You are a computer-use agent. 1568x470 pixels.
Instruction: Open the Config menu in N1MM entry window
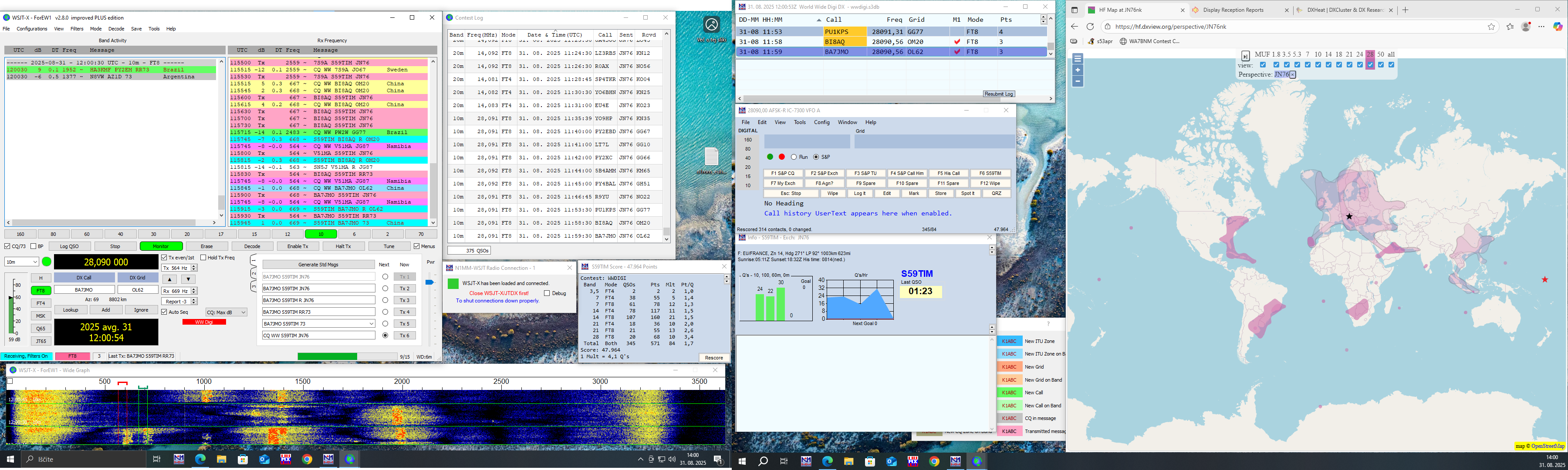[x=822, y=122]
